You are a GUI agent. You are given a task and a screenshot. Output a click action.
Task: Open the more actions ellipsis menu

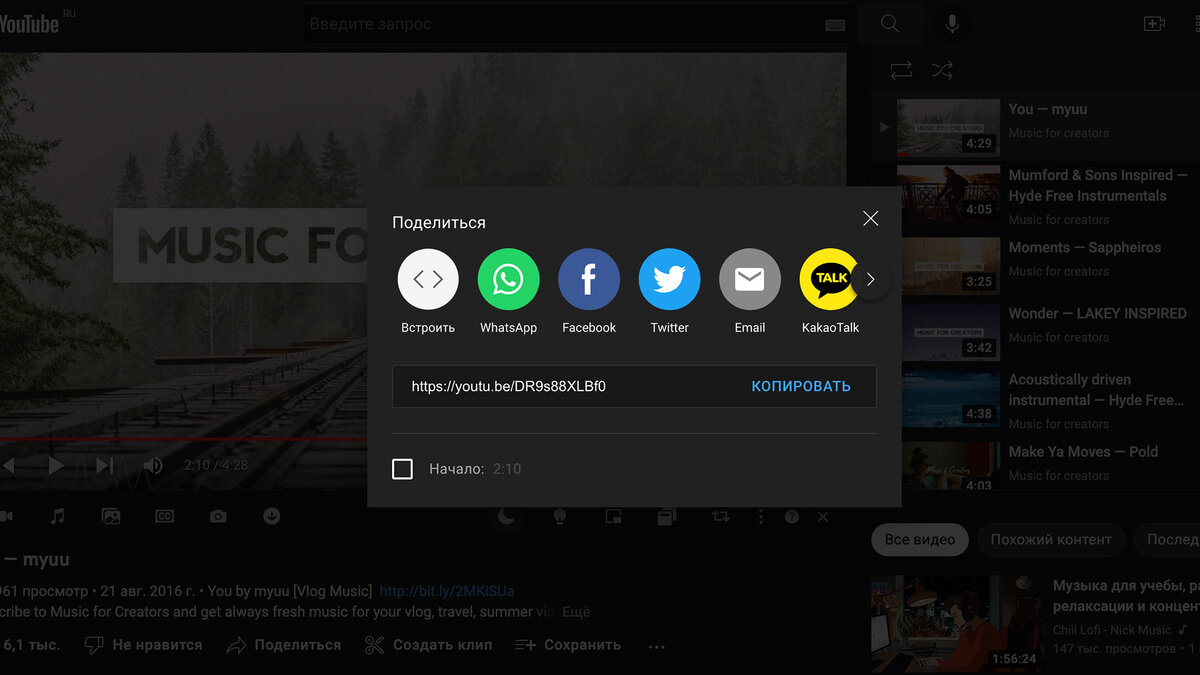pyautogui.click(x=656, y=646)
